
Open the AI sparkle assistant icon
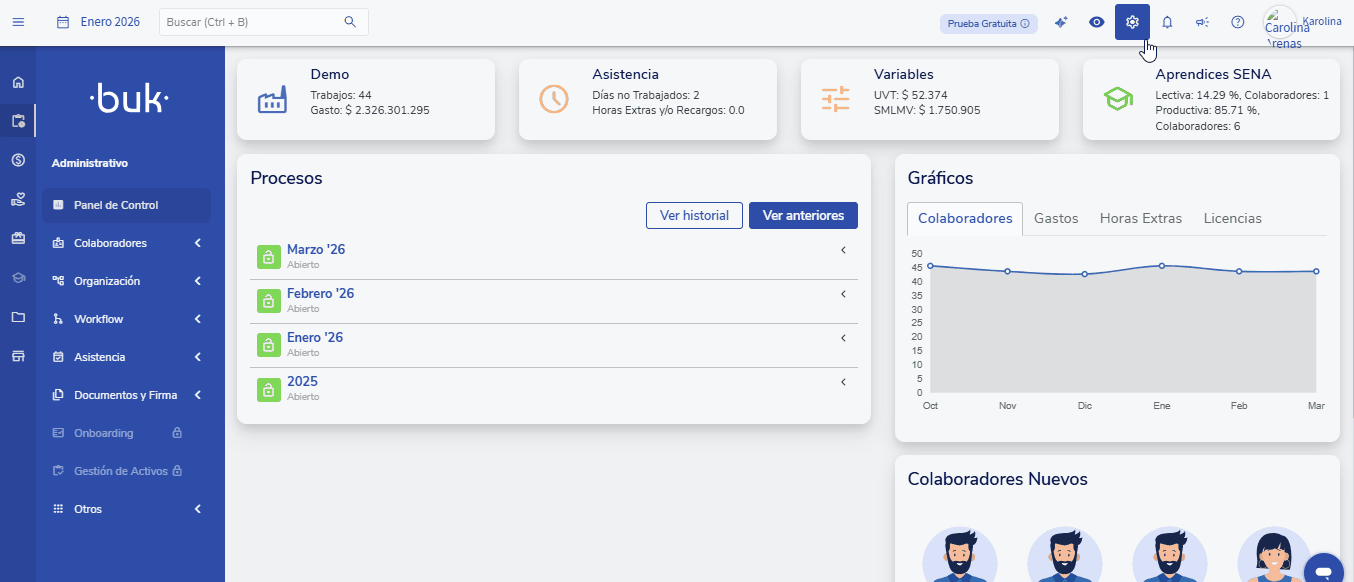tap(1062, 22)
